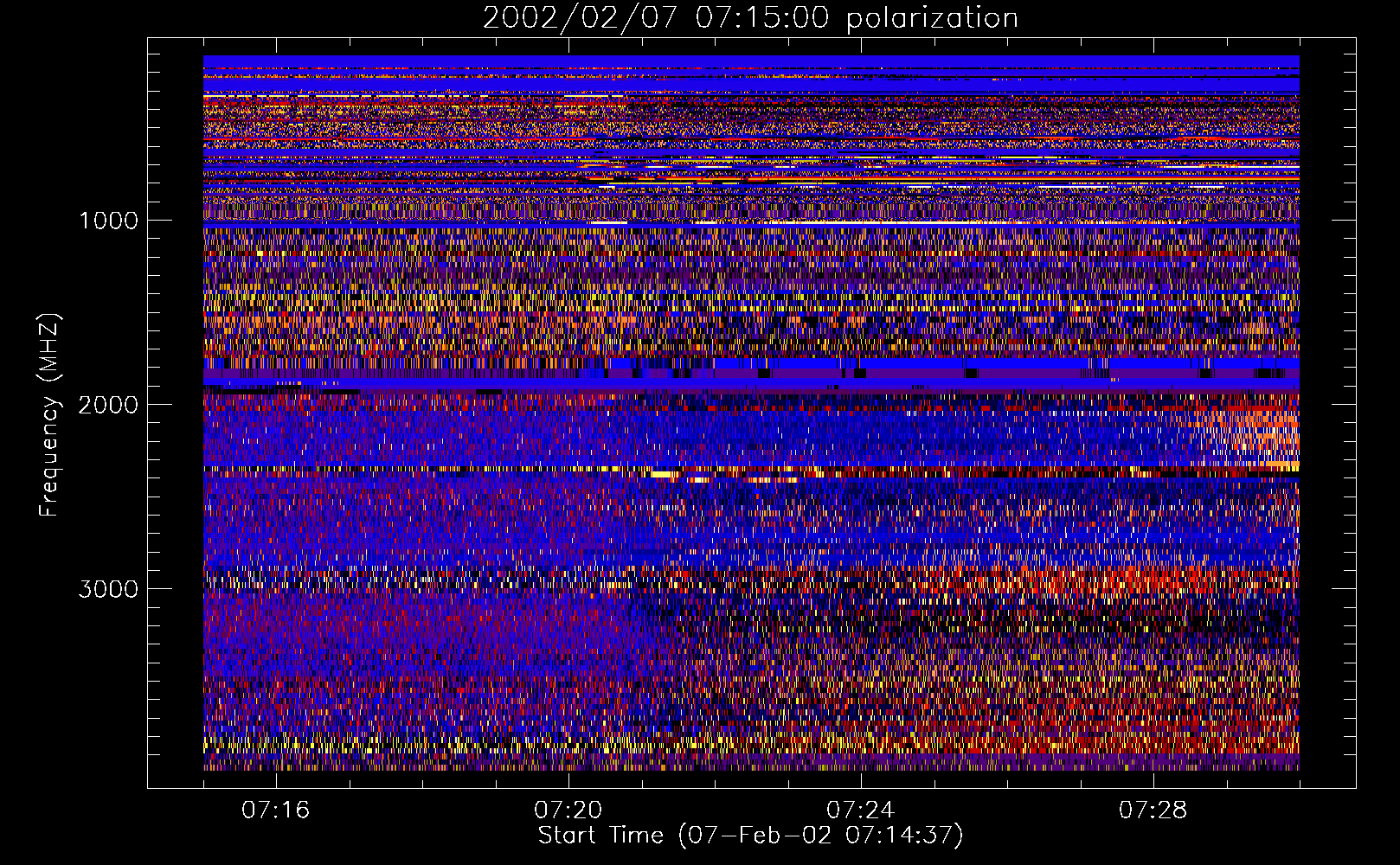Screen dimensions: 1400x865
Task: Click the plot title '2002/02/07 07:15:00 polarization'
Action: coord(750,18)
